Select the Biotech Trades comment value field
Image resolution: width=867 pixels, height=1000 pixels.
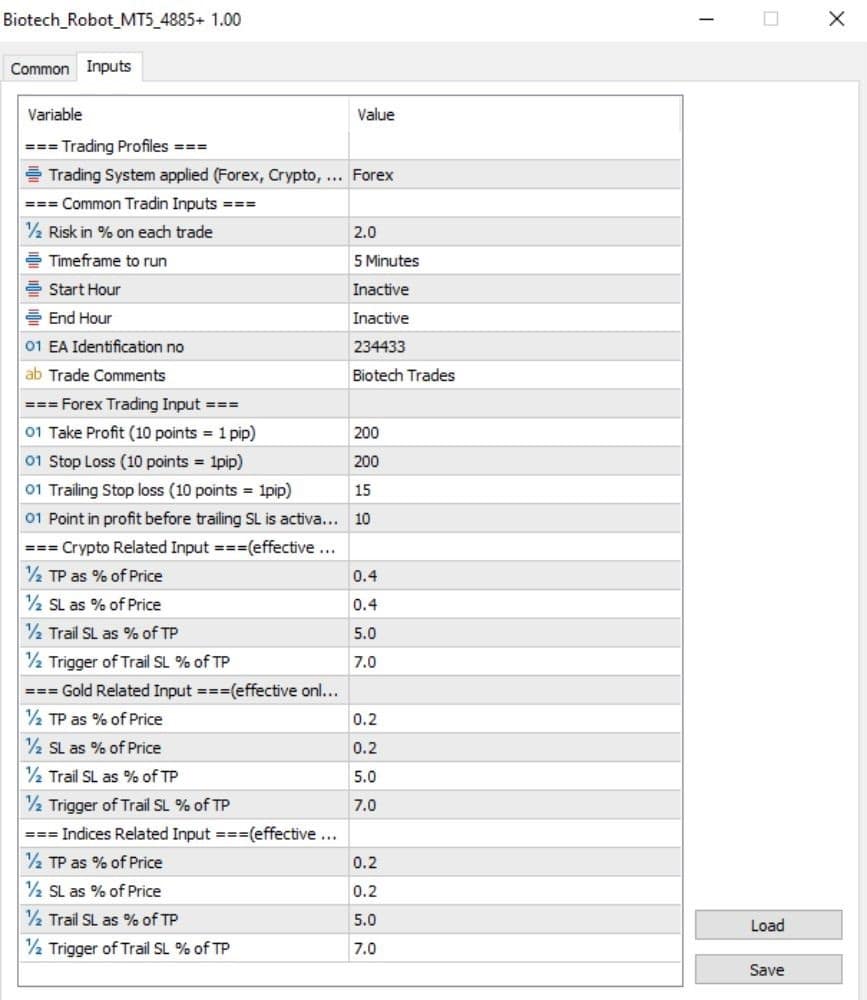[515, 376]
